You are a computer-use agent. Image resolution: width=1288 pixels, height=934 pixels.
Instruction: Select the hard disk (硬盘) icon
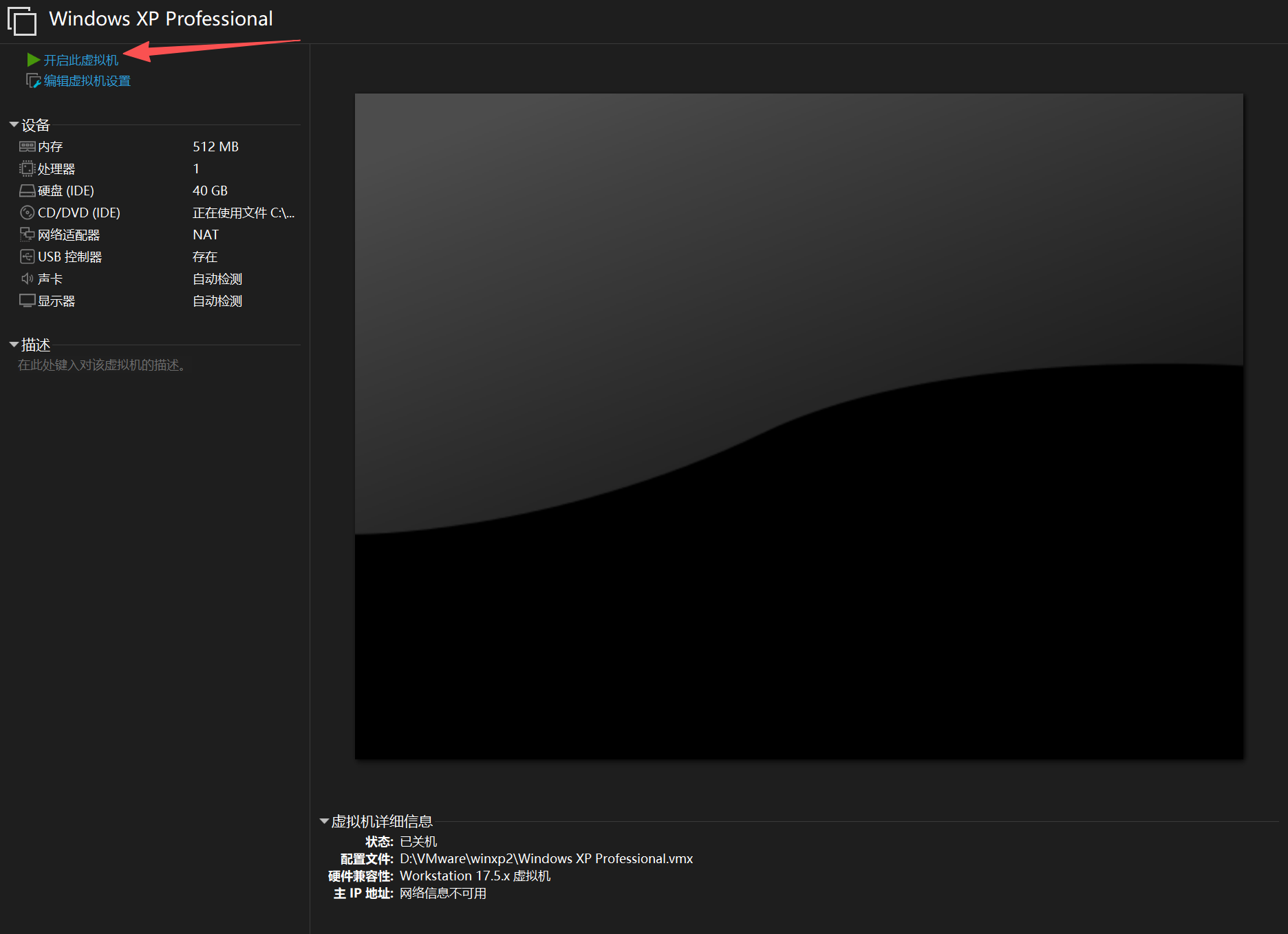(x=28, y=191)
